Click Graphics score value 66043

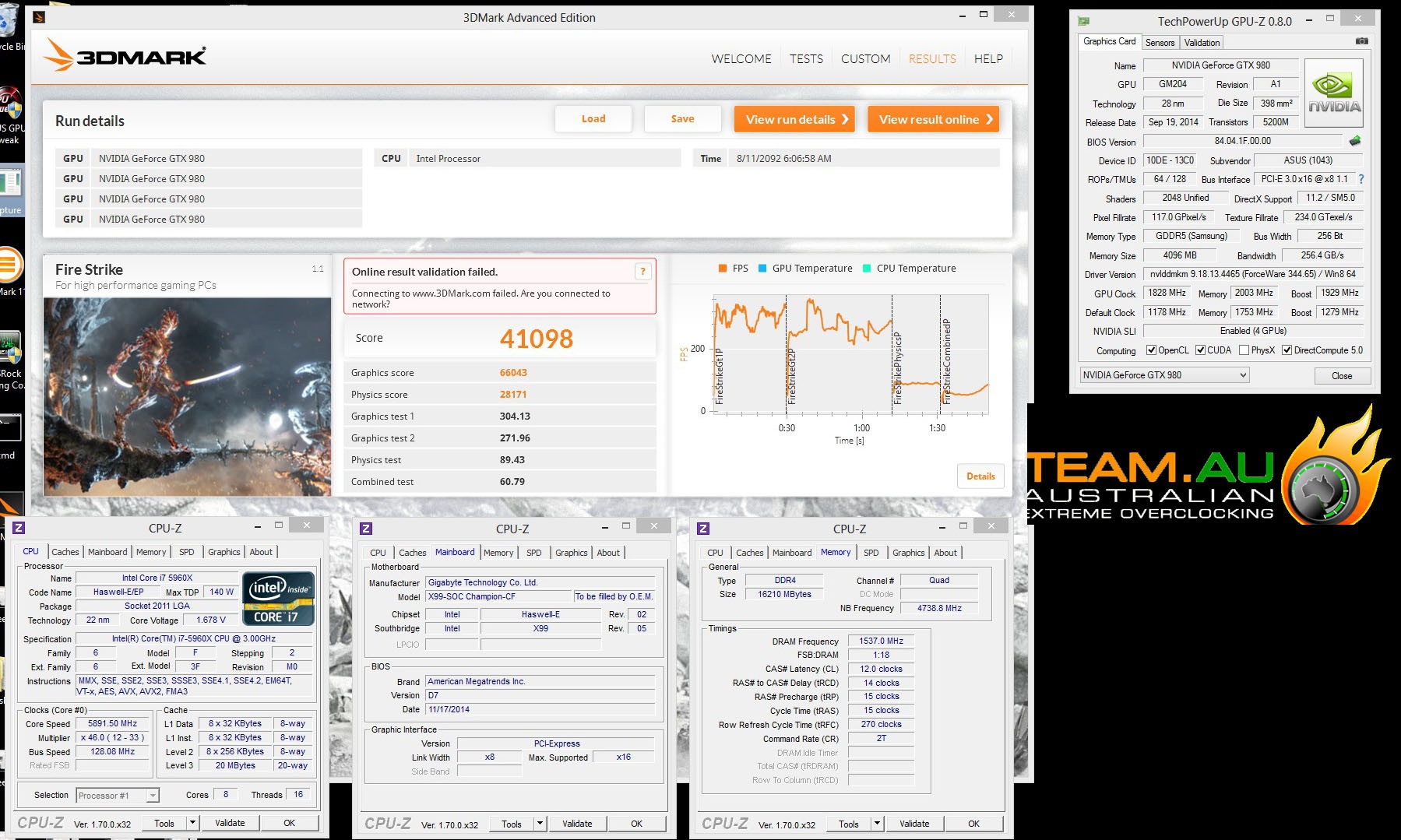click(513, 372)
